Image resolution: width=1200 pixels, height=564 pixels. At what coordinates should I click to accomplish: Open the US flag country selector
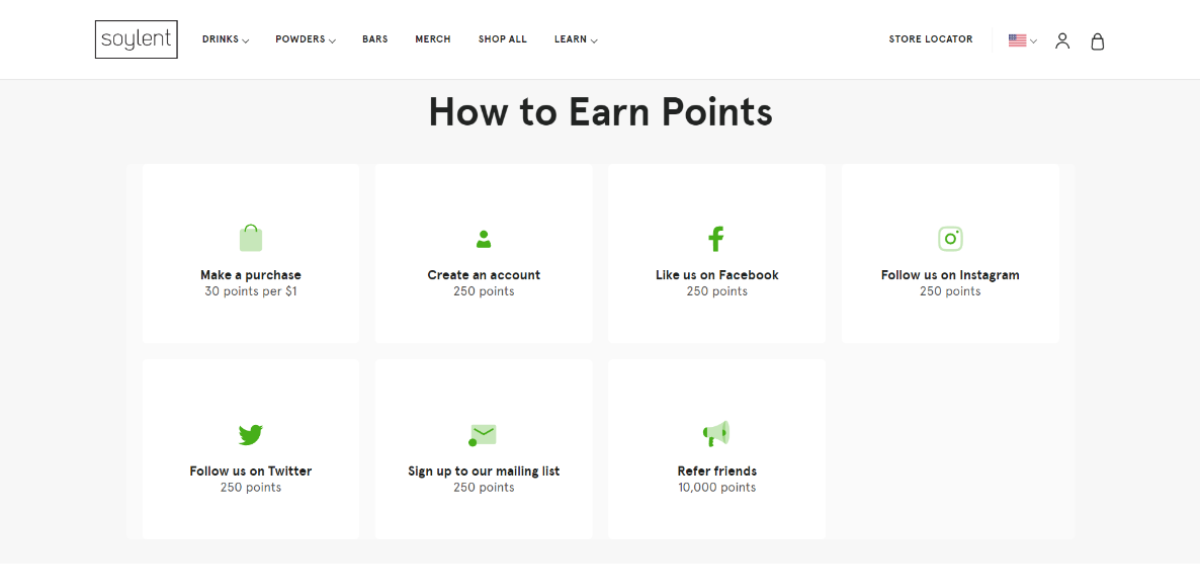point(1022,41)
